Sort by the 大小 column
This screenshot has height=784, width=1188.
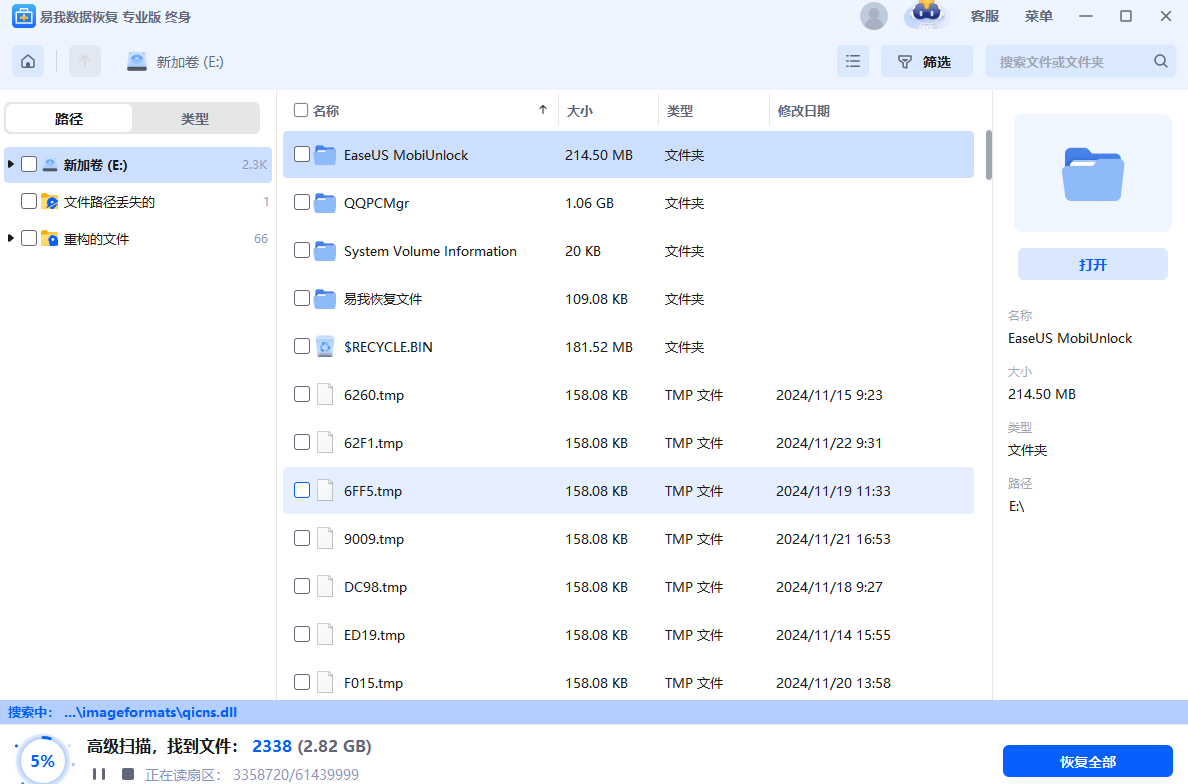point(580,111)
